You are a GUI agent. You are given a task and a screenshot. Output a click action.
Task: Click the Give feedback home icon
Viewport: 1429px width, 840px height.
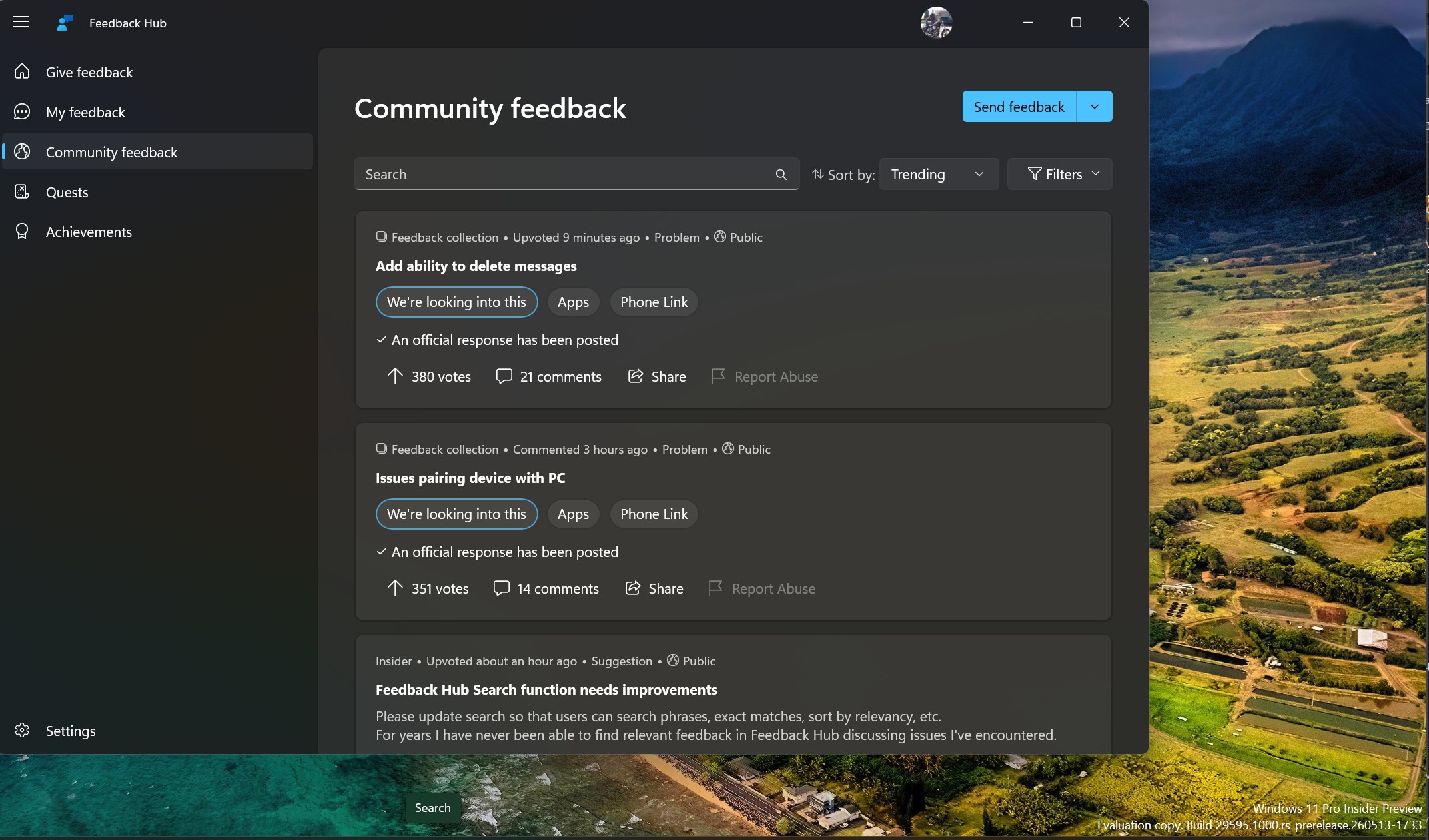[x=22, y=71]
